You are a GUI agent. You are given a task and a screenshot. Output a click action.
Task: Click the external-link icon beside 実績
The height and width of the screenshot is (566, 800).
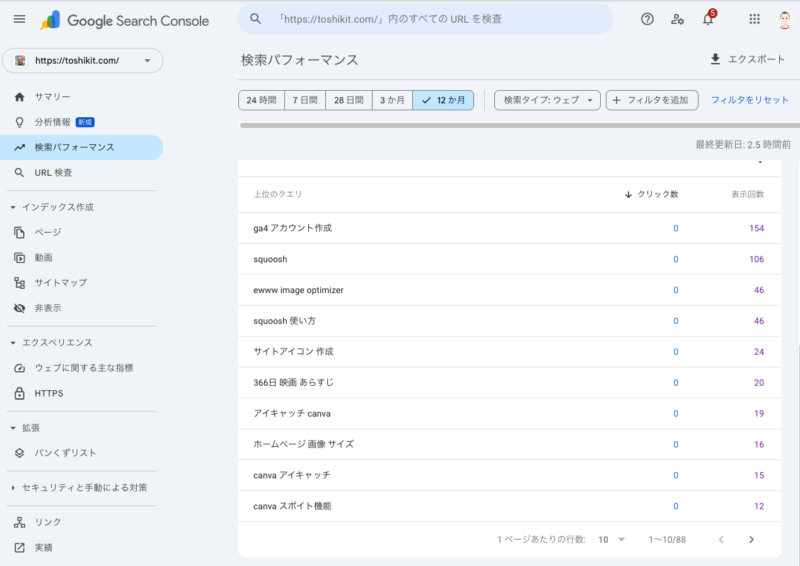(19, 548)
